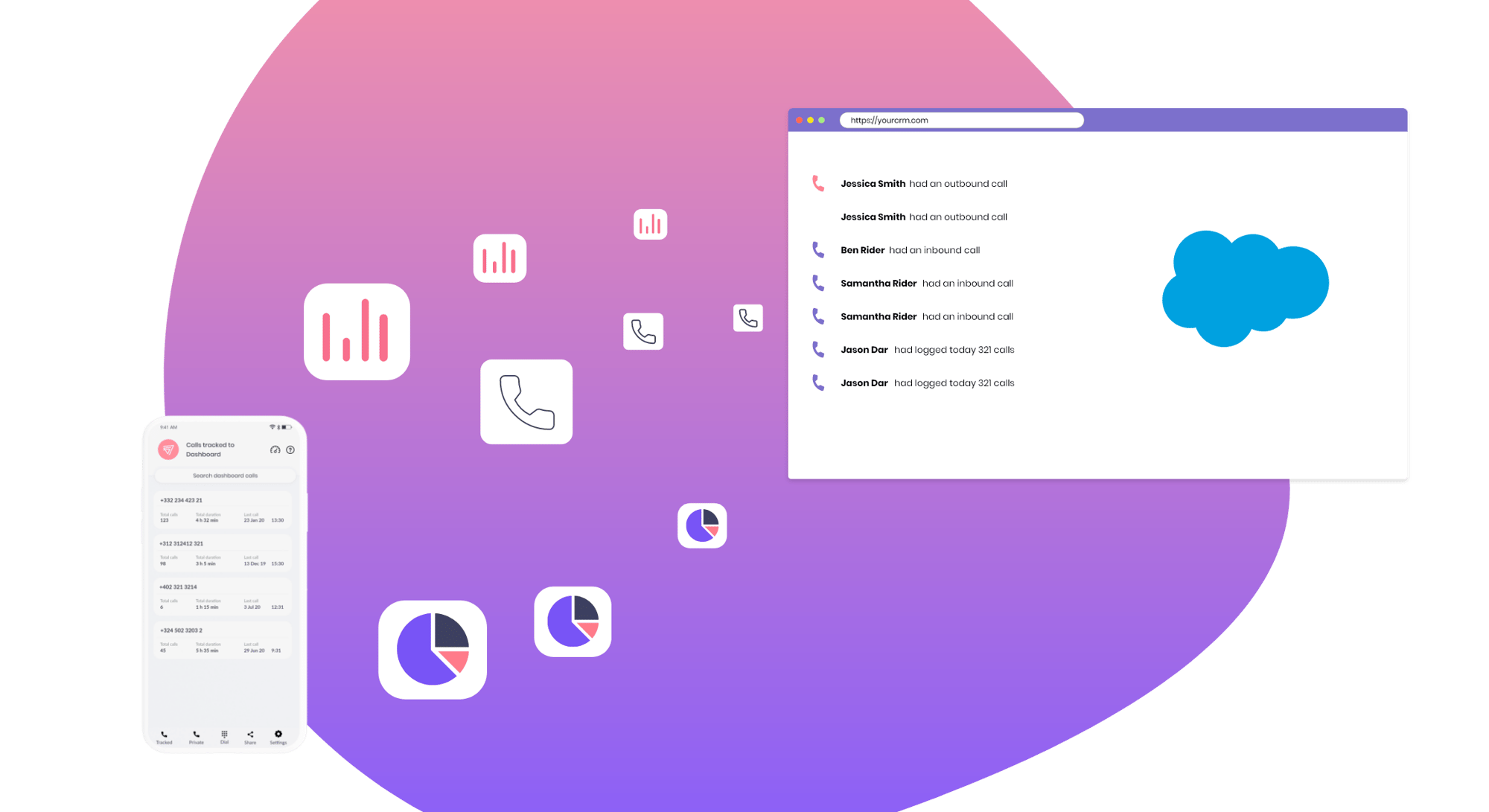The height and width of the screenshot is (812, 1489).
Task: Click the smallest bar chart icon tile
Action: 650,224
